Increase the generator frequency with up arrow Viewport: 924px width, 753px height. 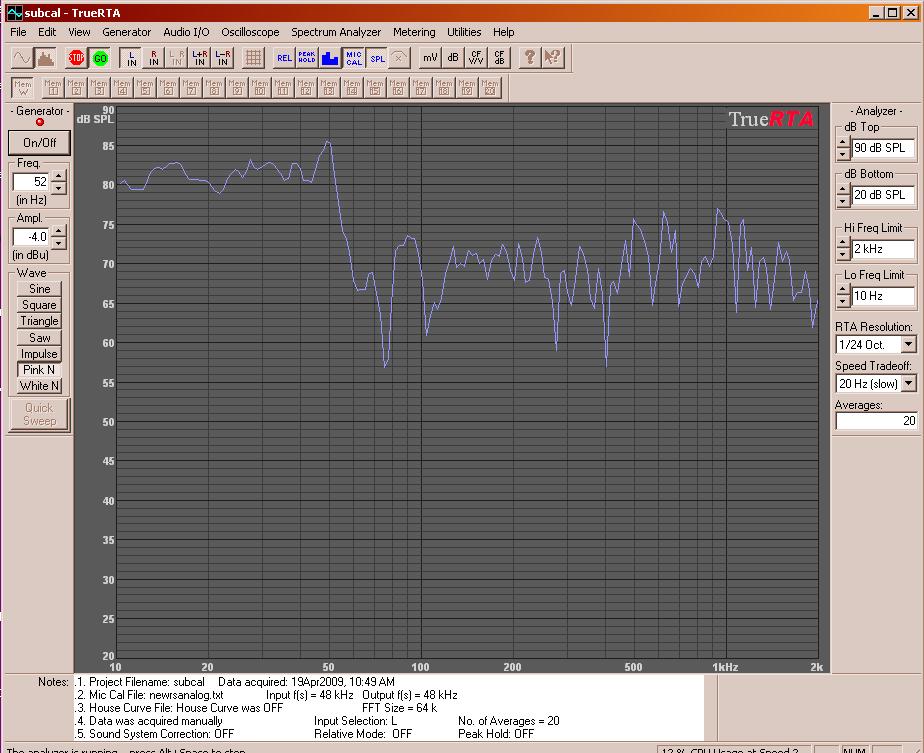coord(58,177)
